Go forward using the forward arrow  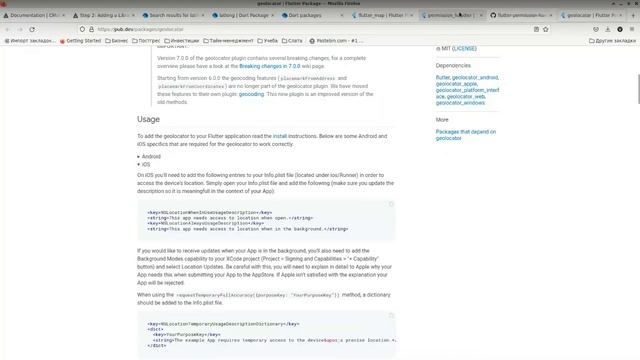coord(20,29)
